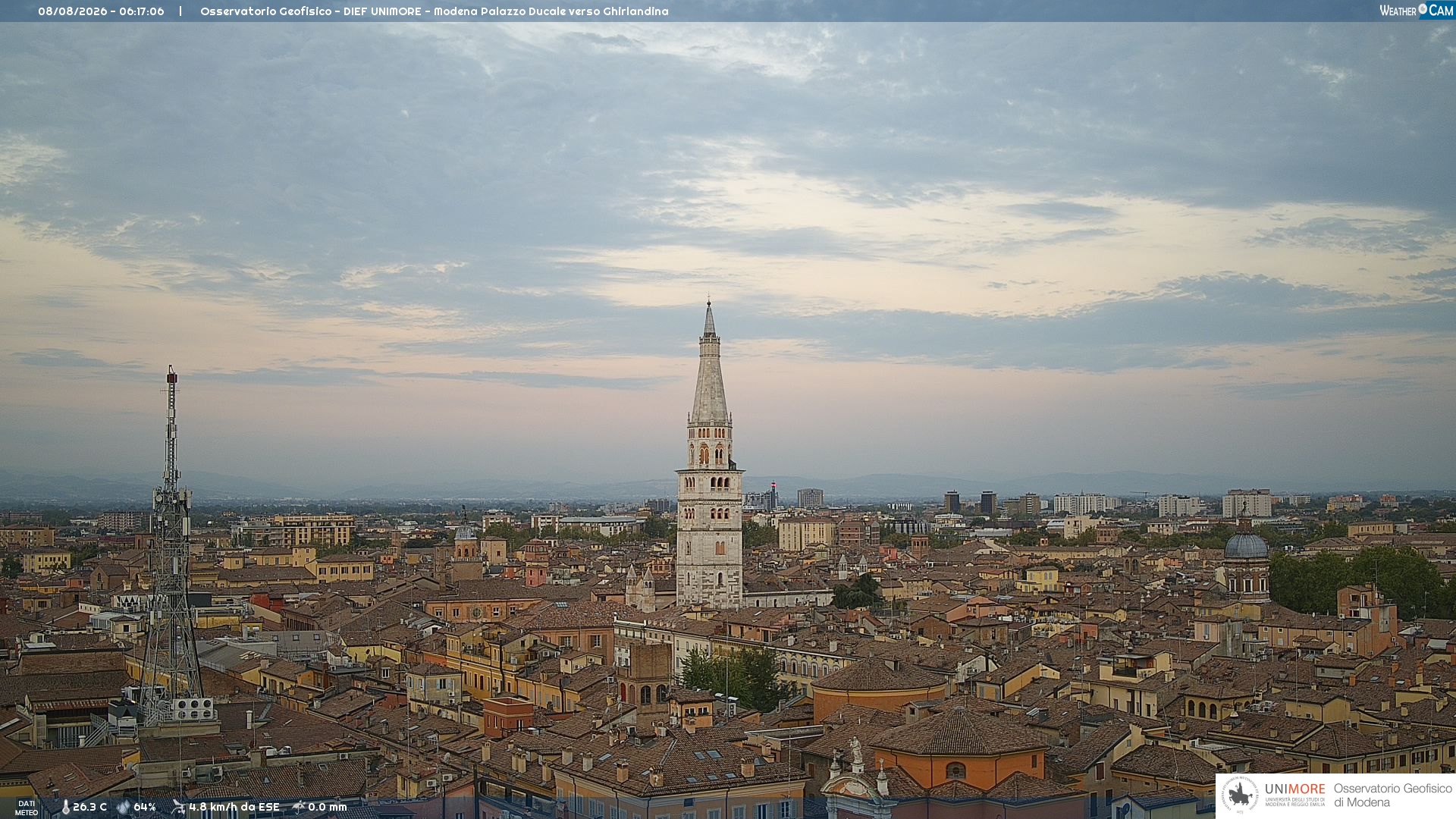1456x819 pixels.
Task: Click the DATI METEO label
Action: (27, 808)
